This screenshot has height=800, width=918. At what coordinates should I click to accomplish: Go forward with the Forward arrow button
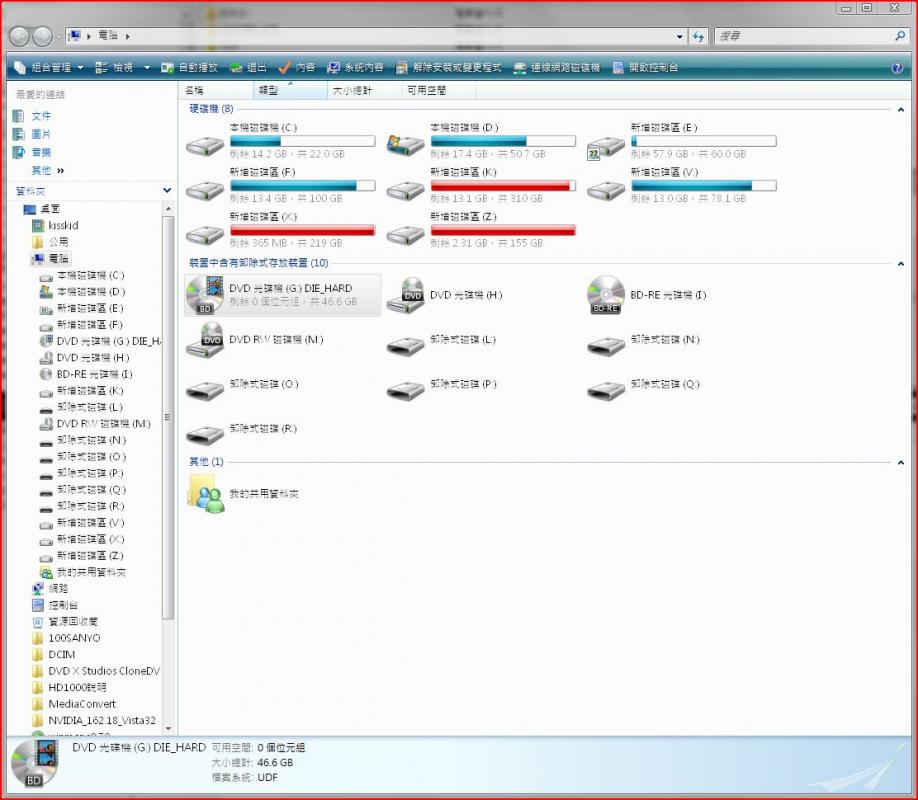[x=42, y=37]
